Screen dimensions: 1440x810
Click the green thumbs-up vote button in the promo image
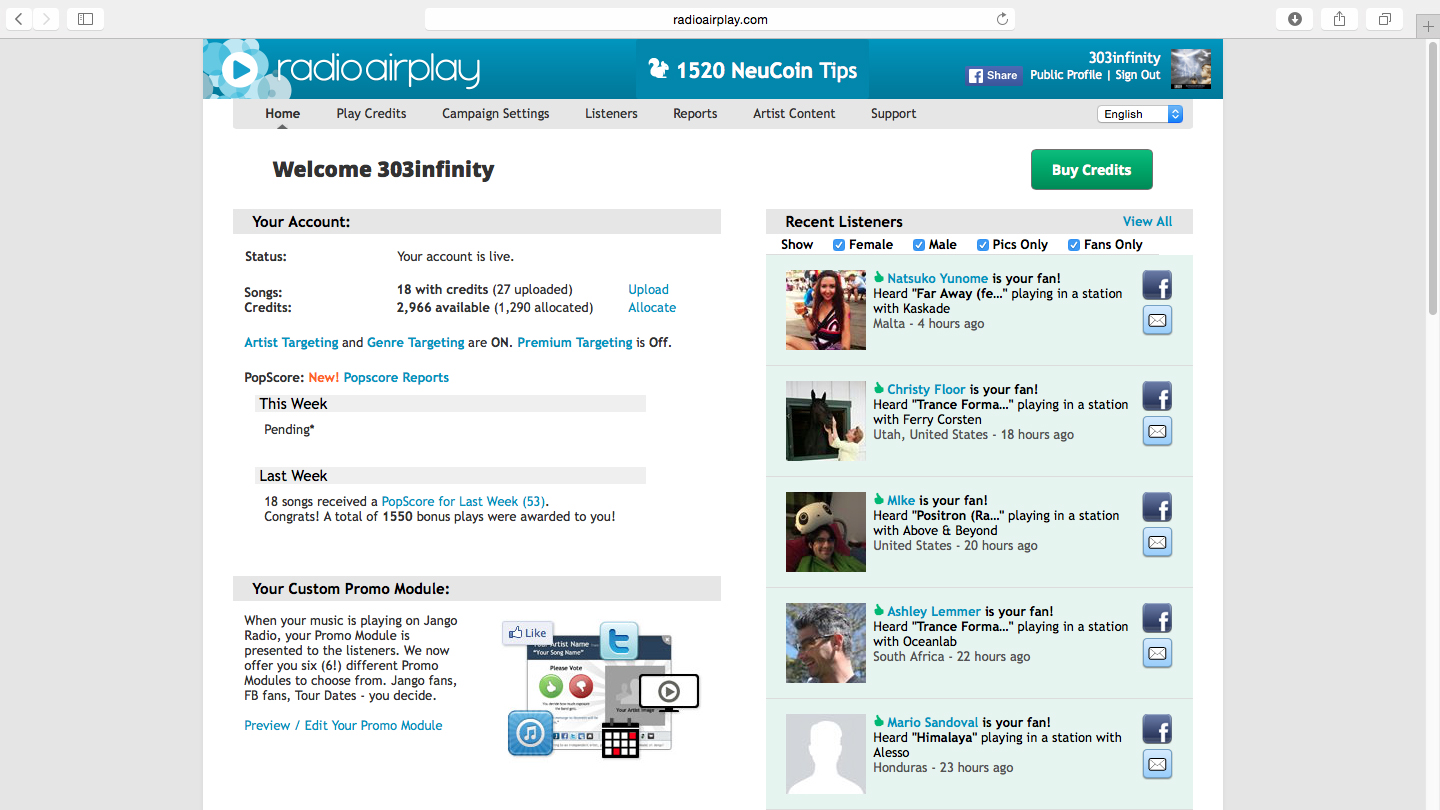pyautogui.click(x=550, y=686)
